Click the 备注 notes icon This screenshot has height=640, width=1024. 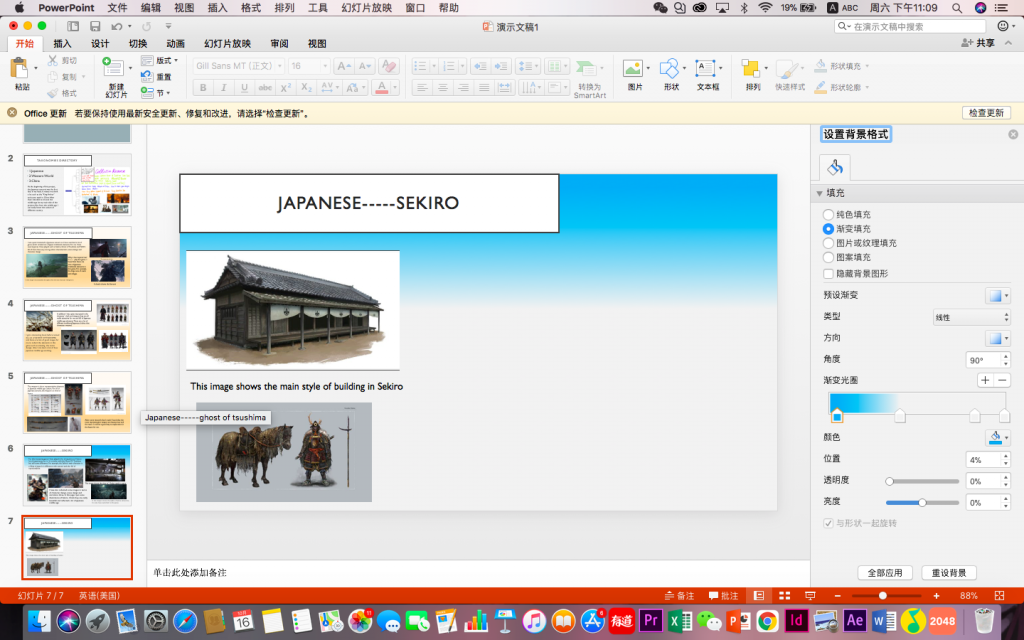[x=679, y=596]
